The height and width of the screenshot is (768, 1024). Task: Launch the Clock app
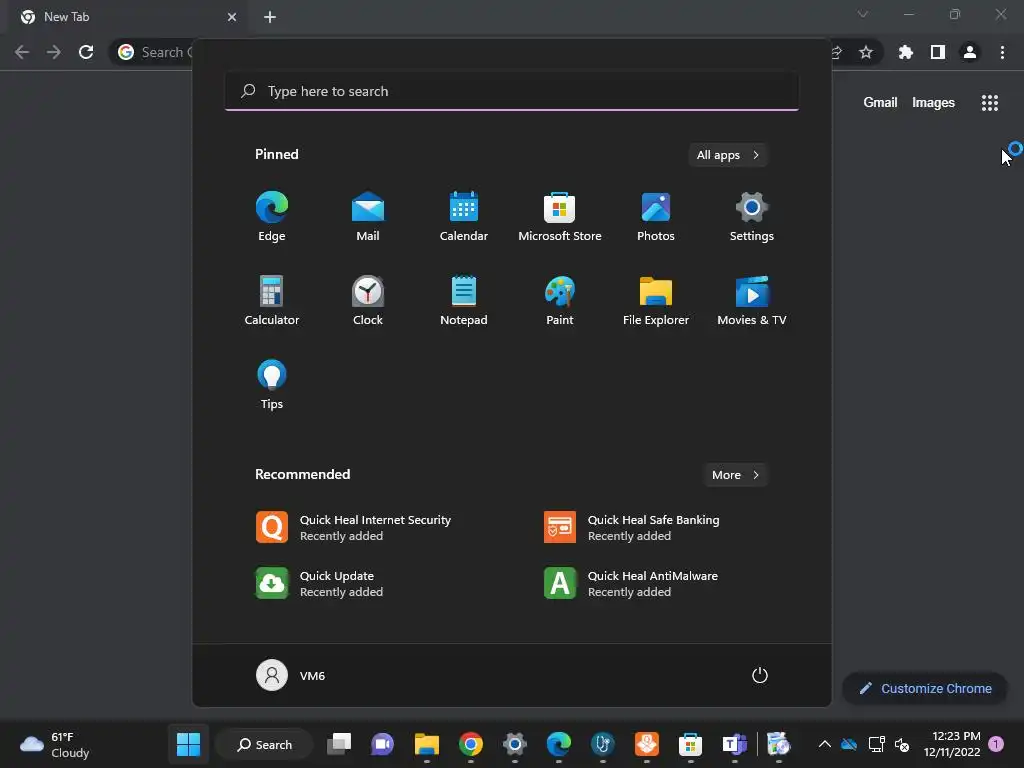368,300
